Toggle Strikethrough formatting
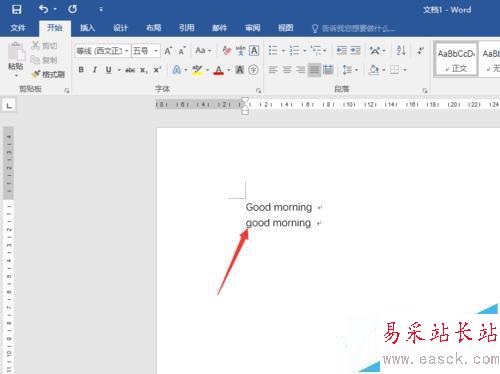The image size is (500, 374). point(130,70)
